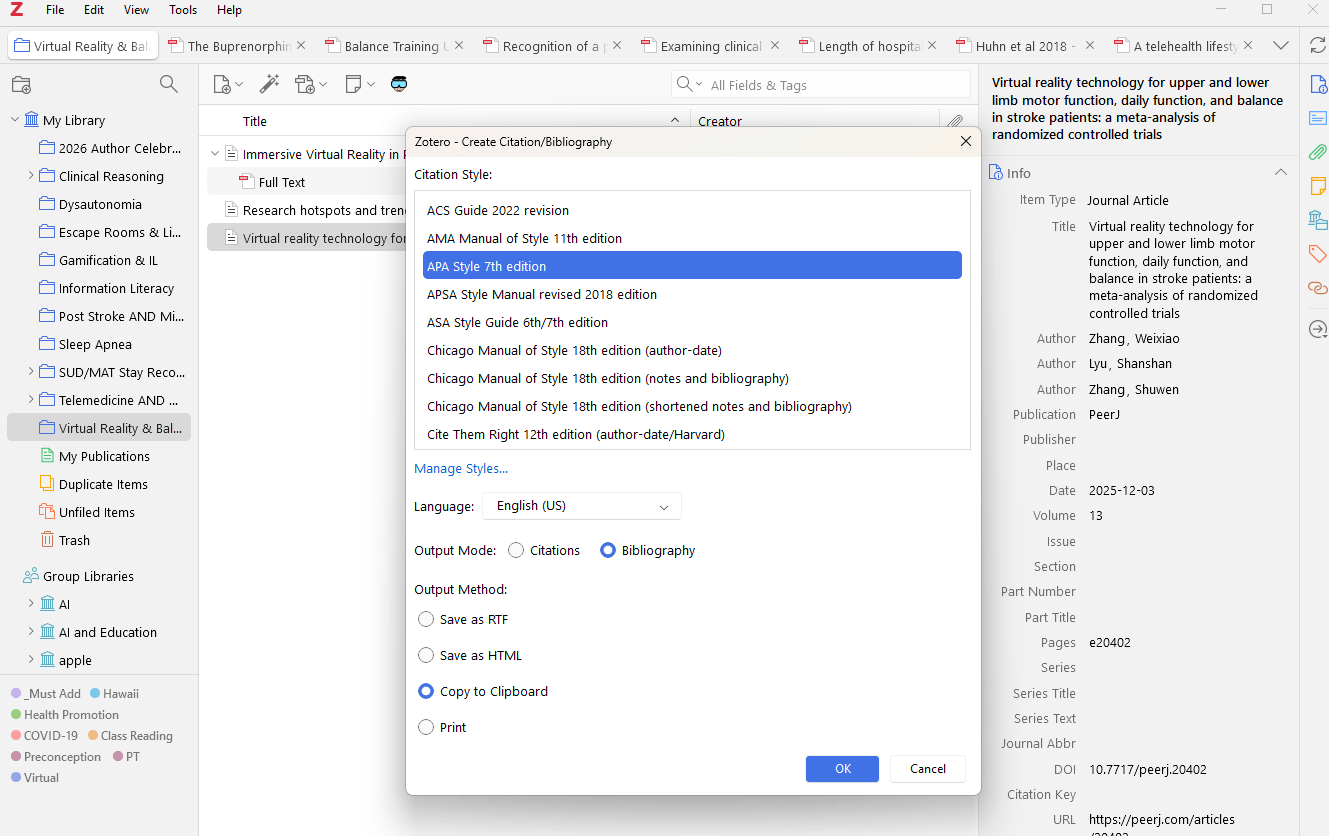
Task: Click the New Item toolbar icon
Action: [227, 84]
